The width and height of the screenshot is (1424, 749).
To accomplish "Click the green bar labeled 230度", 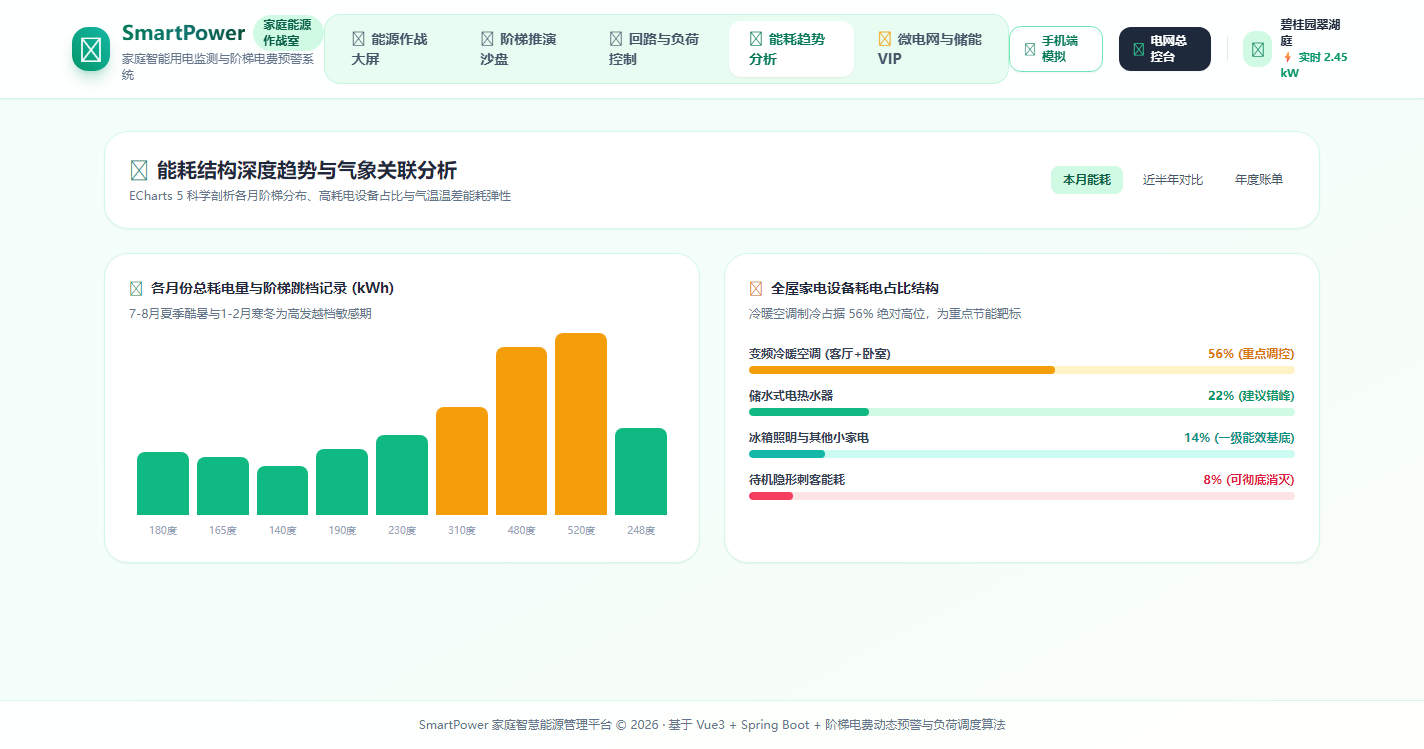I will 402,475.
